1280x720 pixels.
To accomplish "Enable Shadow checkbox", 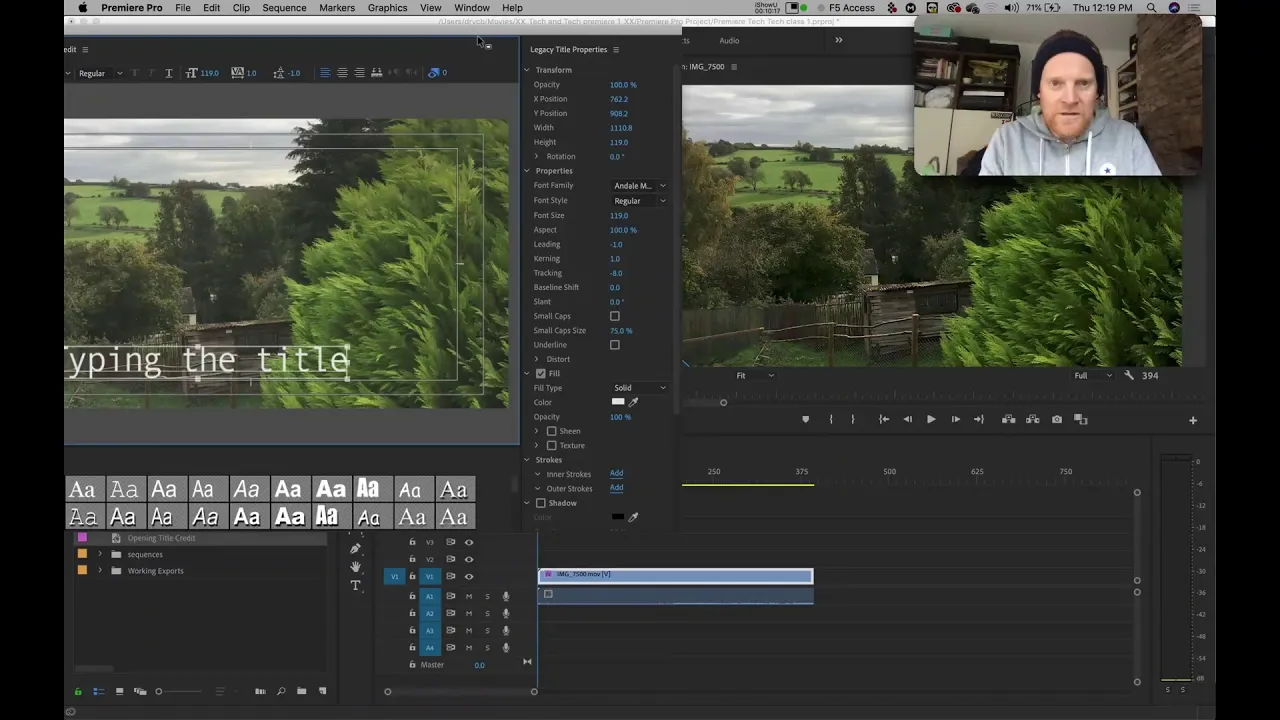I will (x=541, y=503).
